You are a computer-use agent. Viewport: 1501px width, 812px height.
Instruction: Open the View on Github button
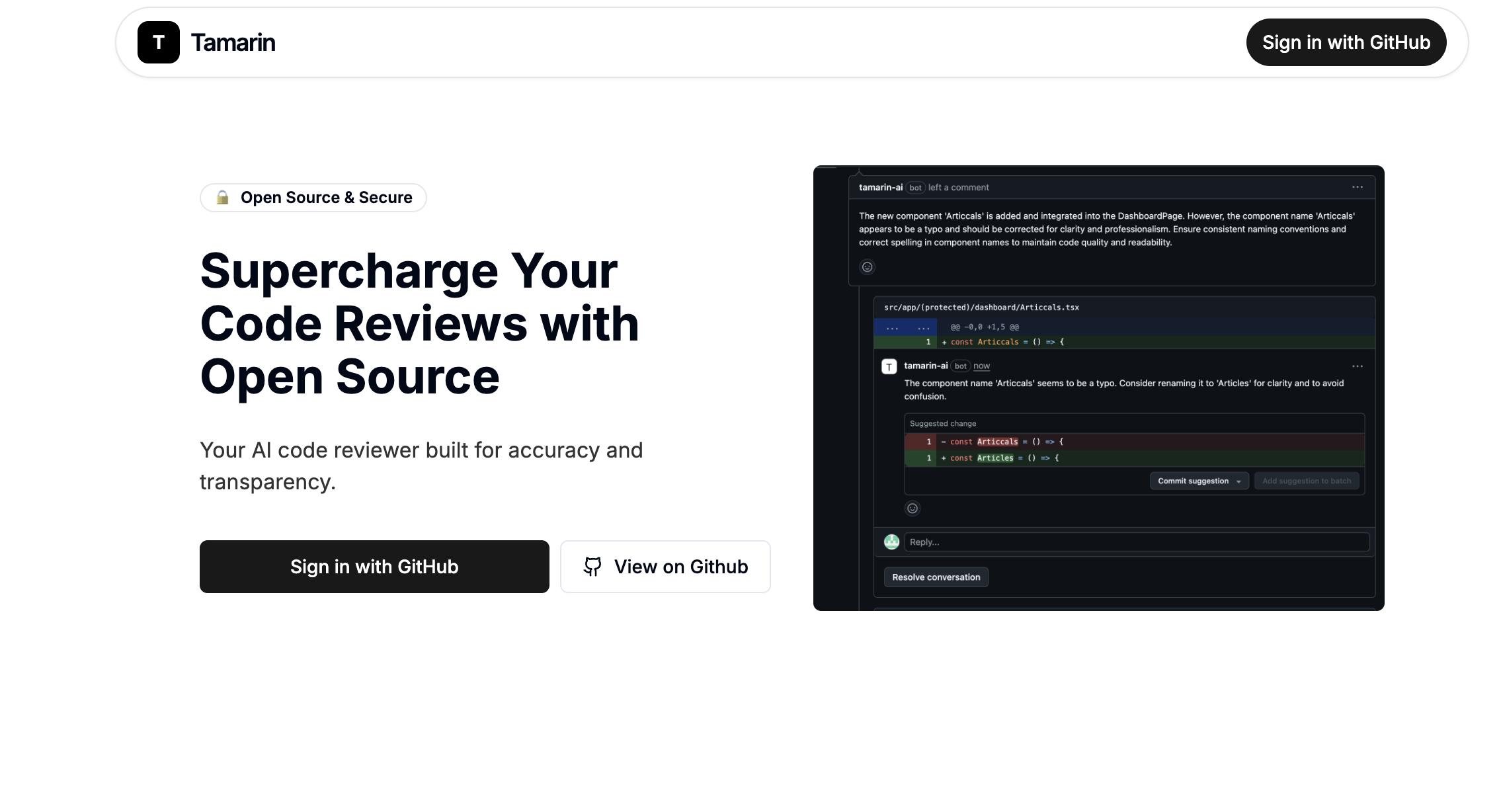[665, 567]
